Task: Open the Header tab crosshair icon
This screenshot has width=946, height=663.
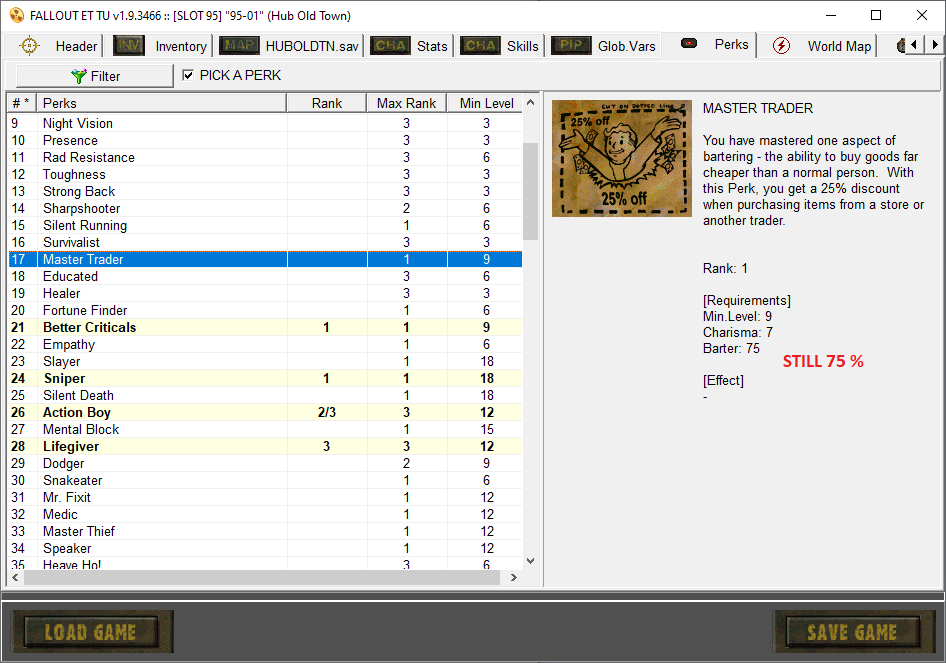Action: click(x=29, y=46)
